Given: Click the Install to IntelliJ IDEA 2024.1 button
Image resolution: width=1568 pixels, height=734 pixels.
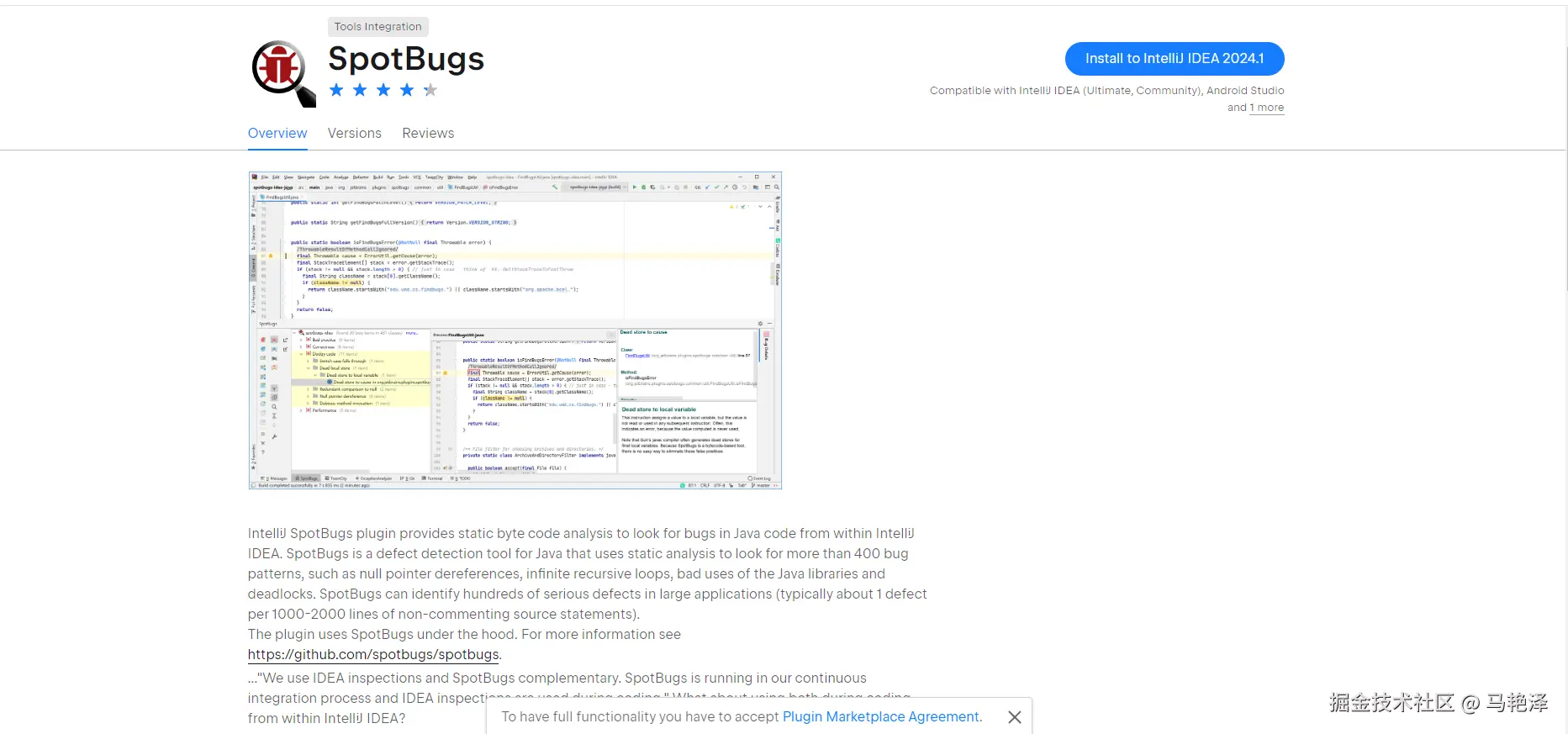Looking at the screenshot, I should pyautogui.click(x=1175, y=59).
